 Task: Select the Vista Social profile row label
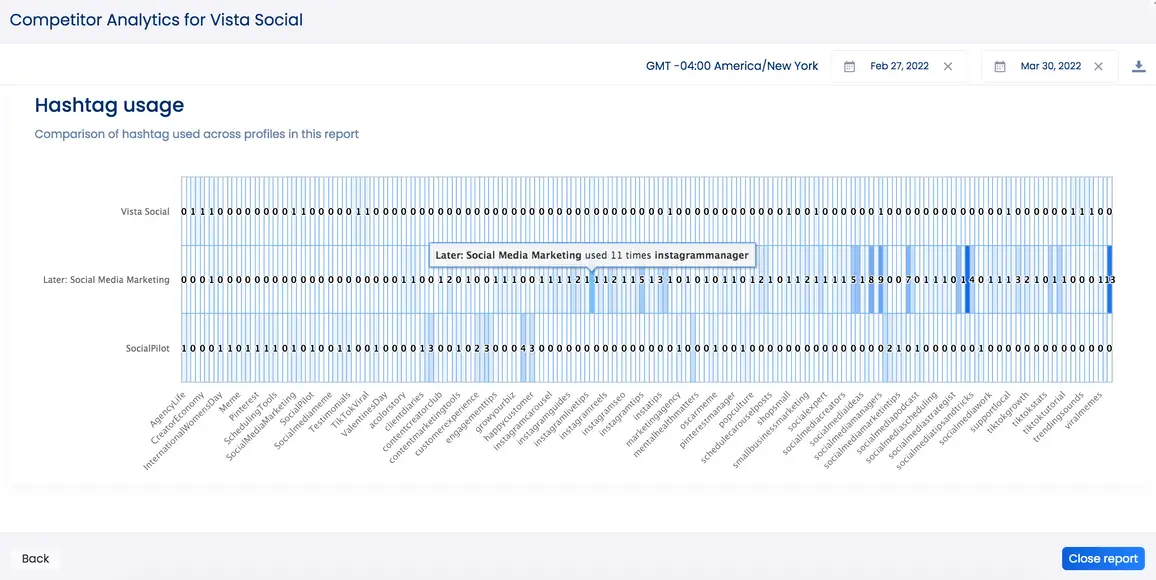pyautogui.click(x=145, y=211)
